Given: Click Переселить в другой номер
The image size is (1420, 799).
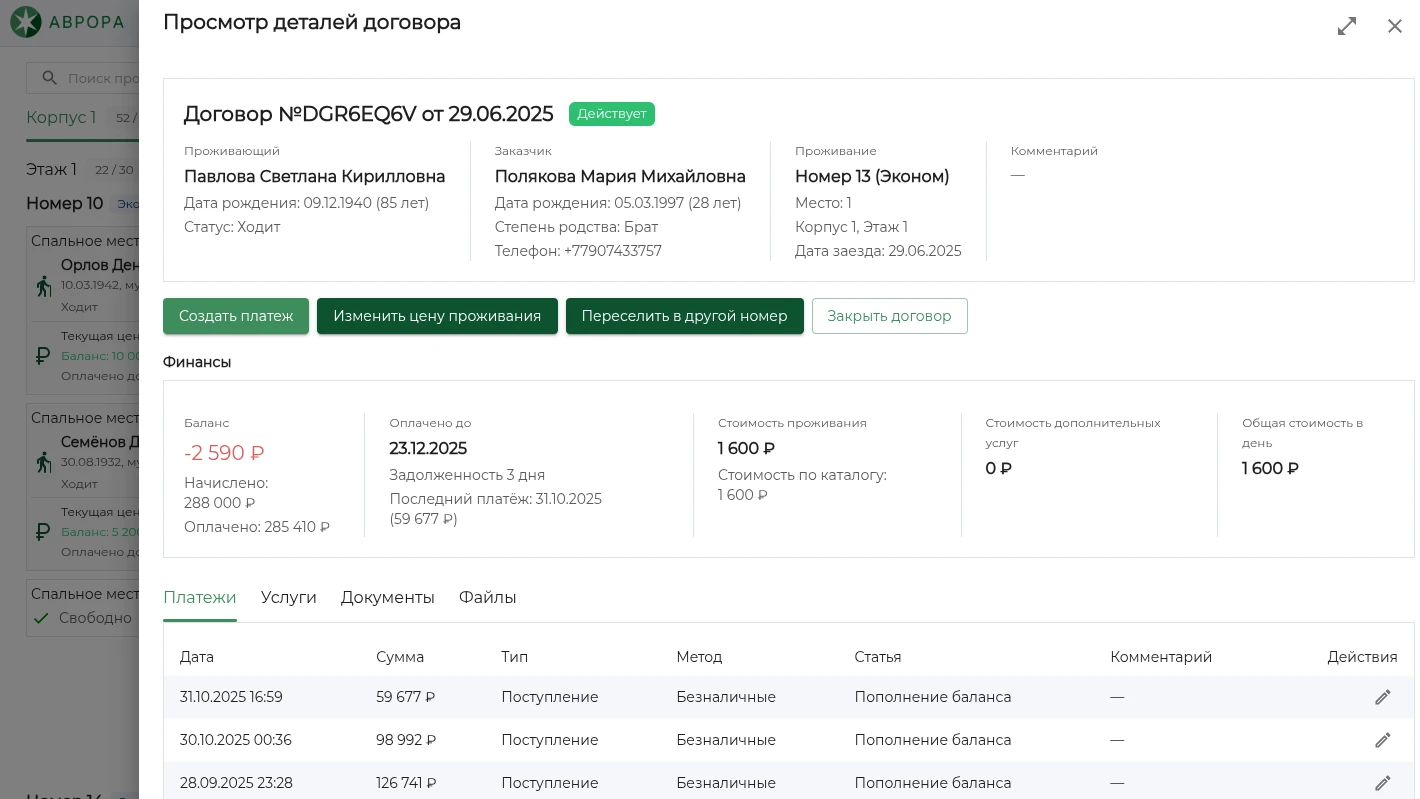Looking at the screenshot, I should click(684, 316).
